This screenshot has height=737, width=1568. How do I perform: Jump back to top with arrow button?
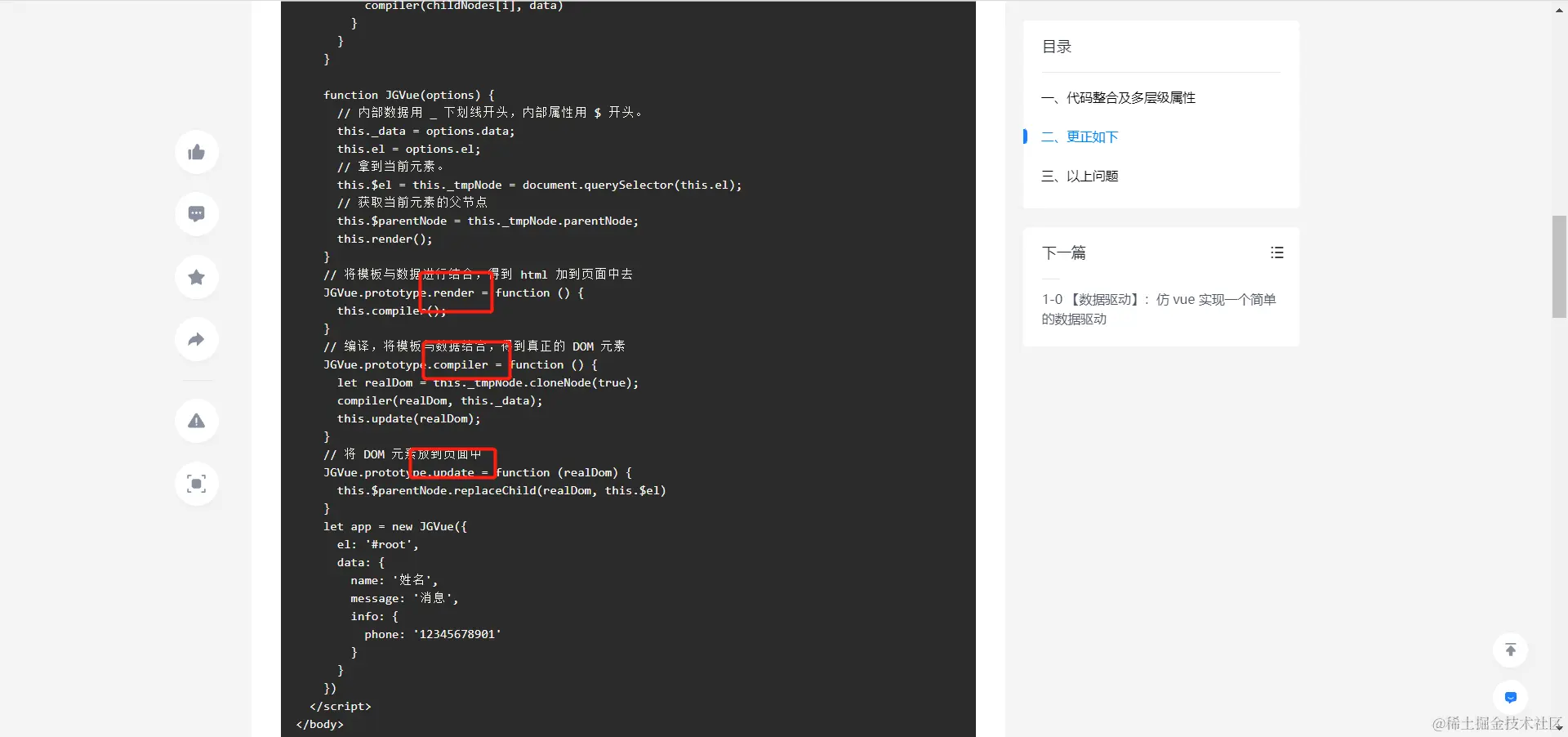point(1511,650)
